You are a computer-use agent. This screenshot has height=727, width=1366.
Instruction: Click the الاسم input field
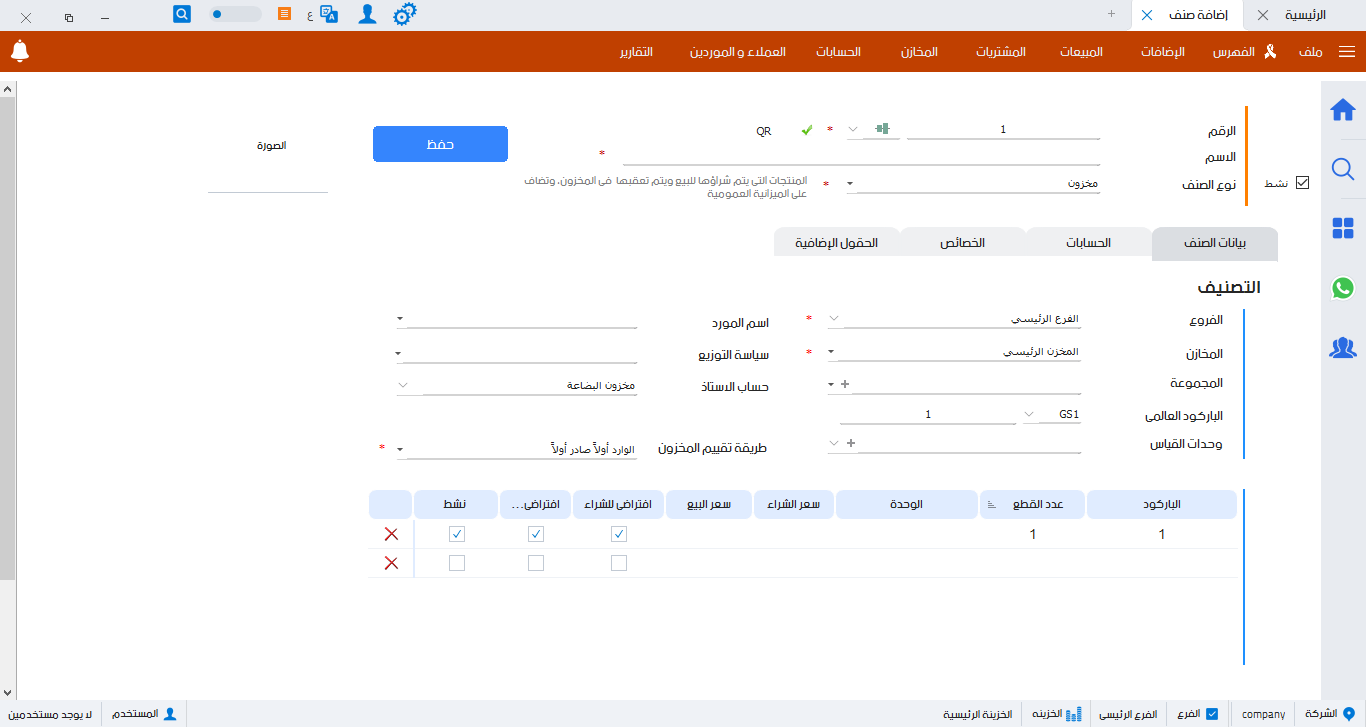click(860, 157)
